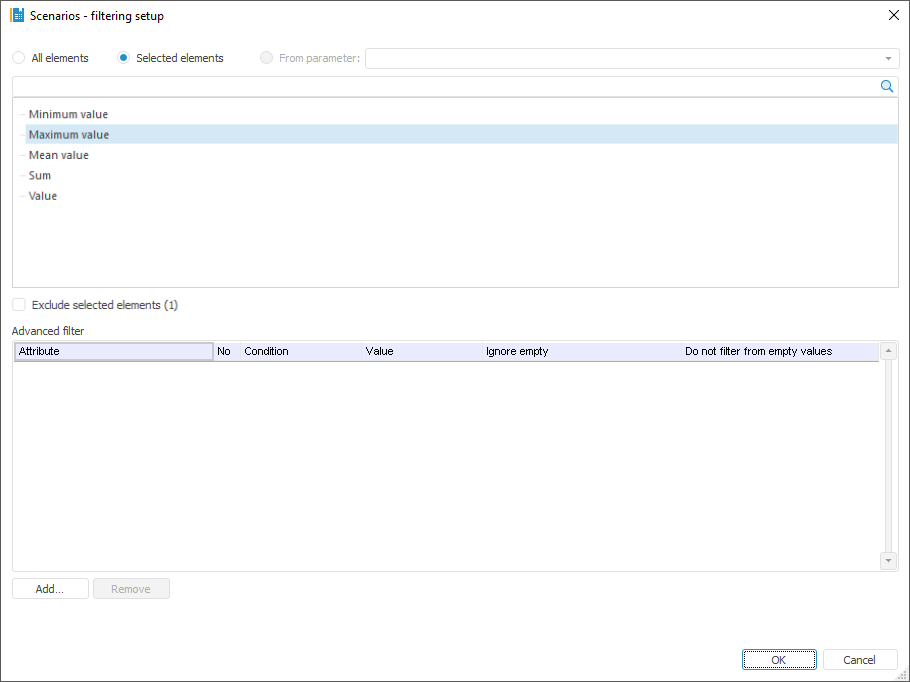Click the Scenarios dialog title icon
910x682 pixels.
pos(17,16)
